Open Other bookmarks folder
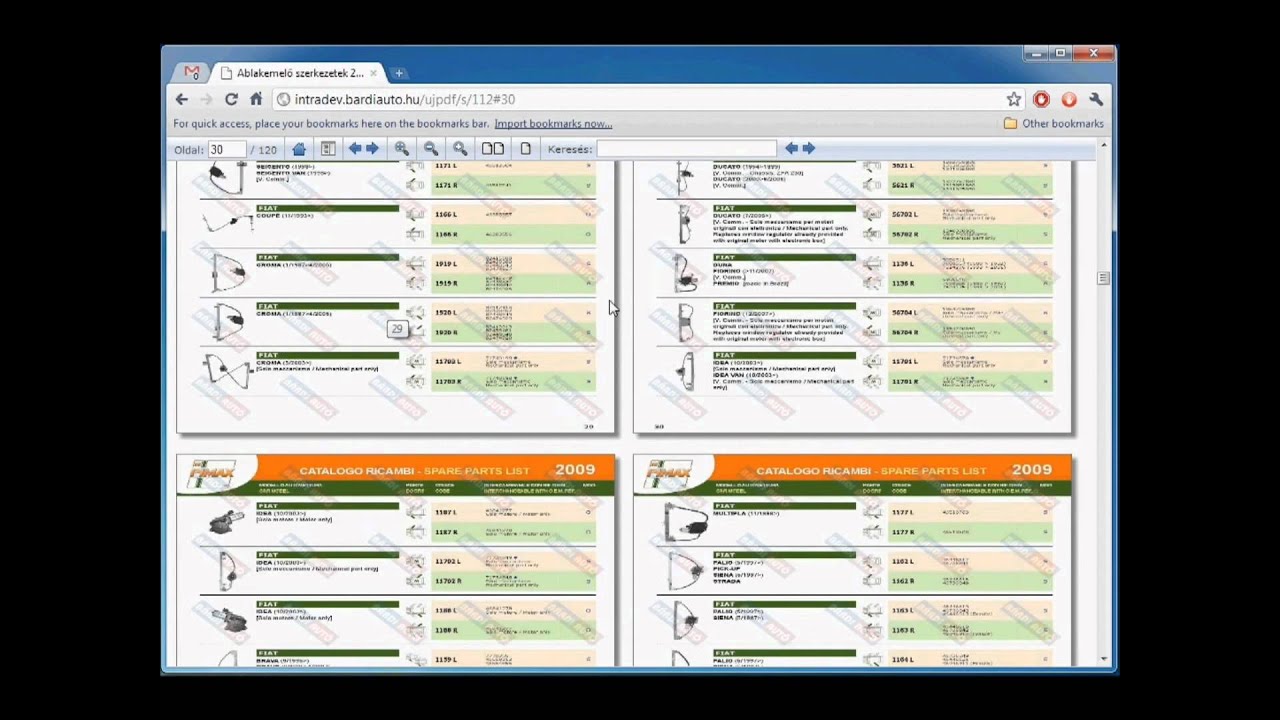This screenshot has width=1280, height=720. pos(1053,124)
